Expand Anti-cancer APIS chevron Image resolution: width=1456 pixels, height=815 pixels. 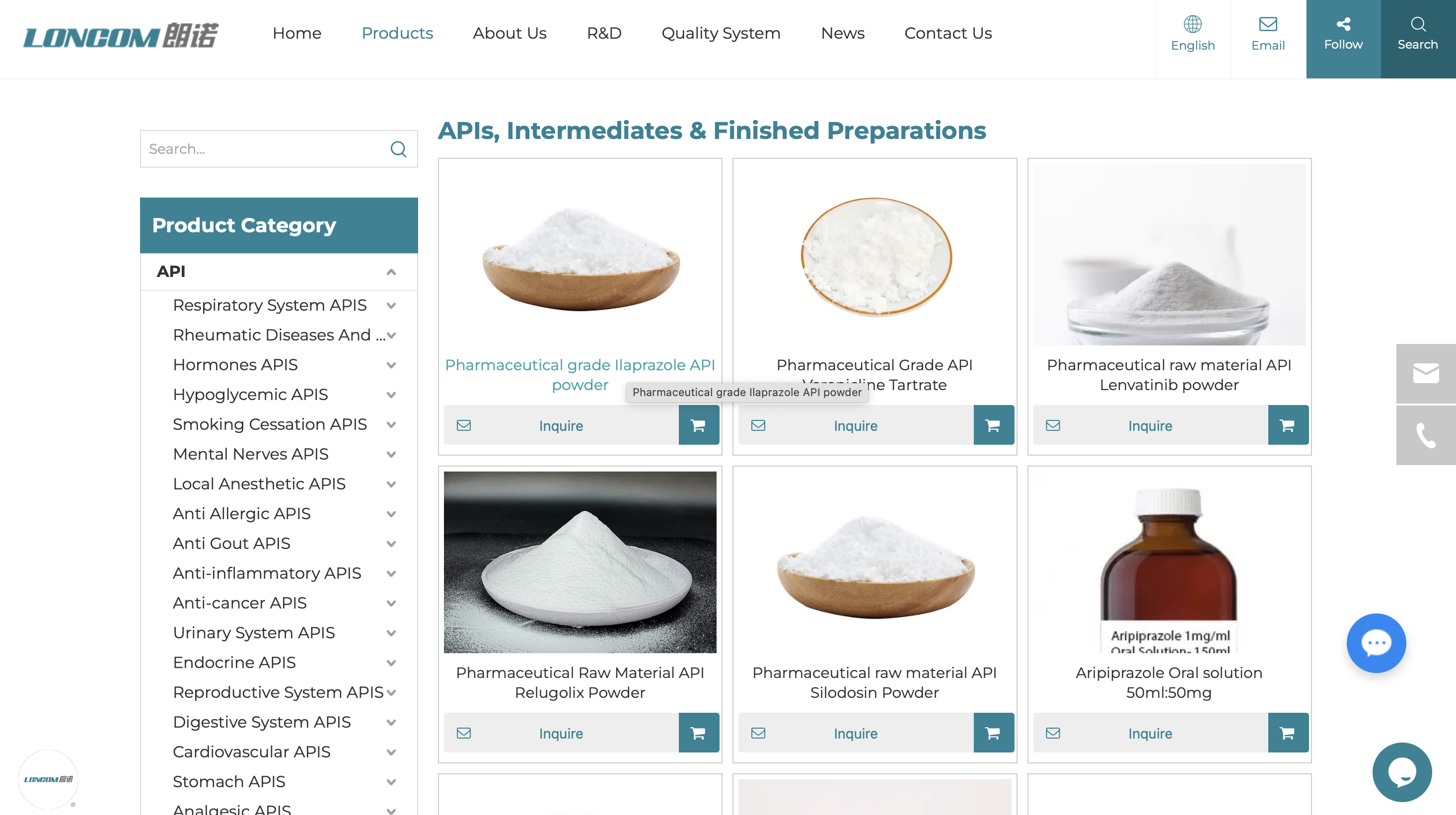(x=391, y=603)
